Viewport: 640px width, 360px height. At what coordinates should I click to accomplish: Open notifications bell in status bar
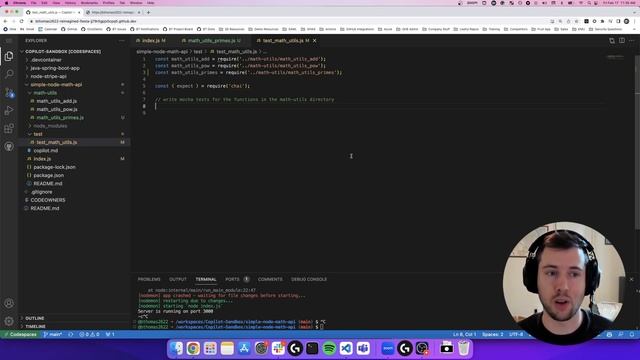[631, 334]
